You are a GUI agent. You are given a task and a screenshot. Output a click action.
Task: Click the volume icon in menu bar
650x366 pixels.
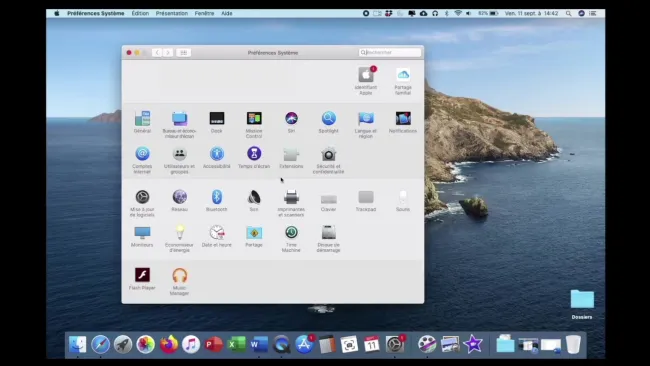[468, 13]
